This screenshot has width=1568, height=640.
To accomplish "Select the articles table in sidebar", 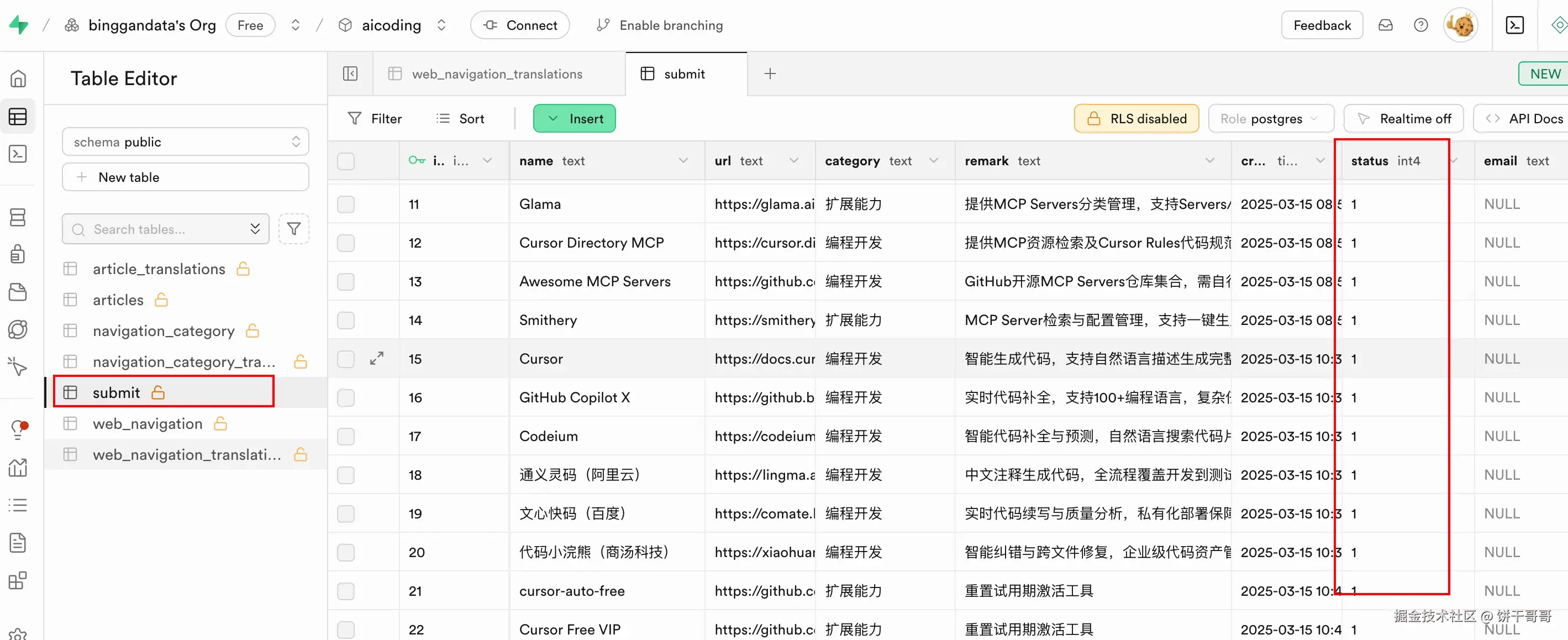I will click(x=118, y=300).
